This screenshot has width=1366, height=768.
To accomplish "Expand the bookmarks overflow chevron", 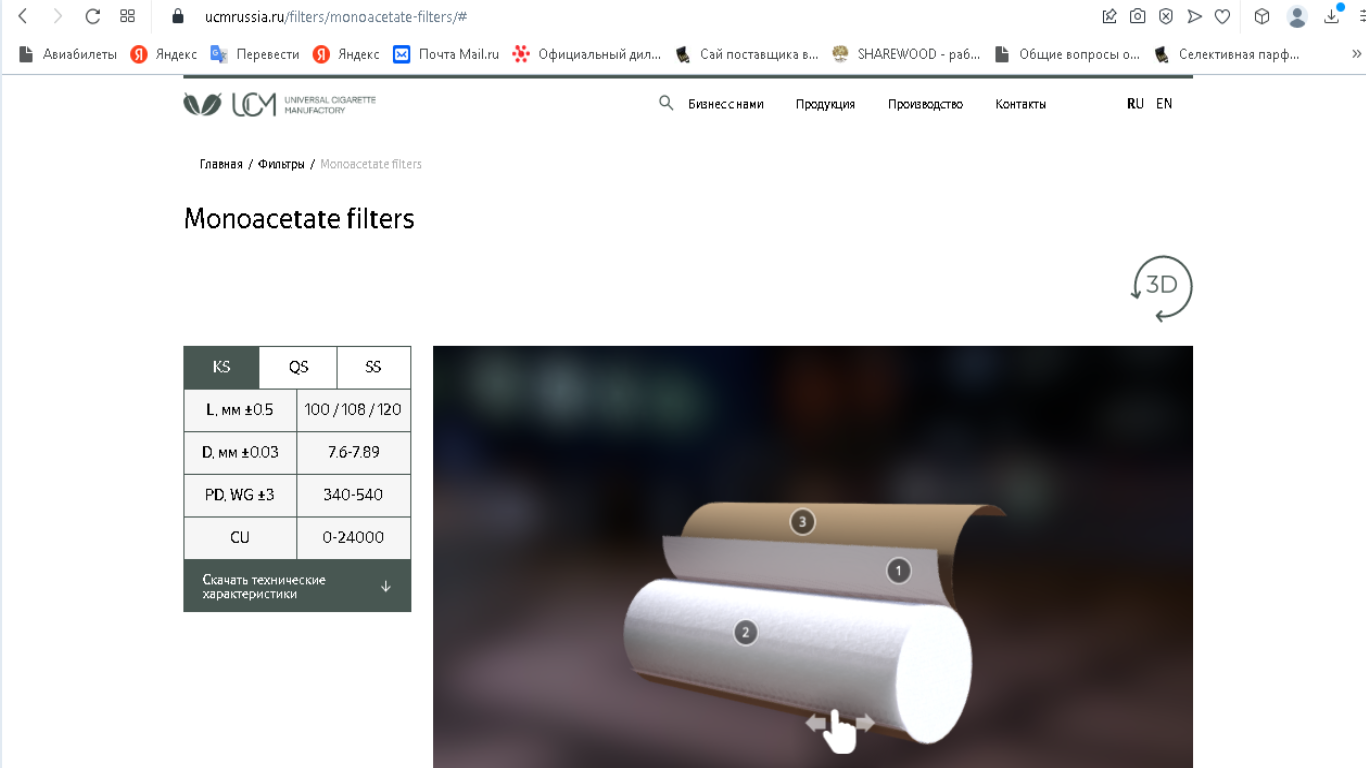I will tap(1357, 54).
